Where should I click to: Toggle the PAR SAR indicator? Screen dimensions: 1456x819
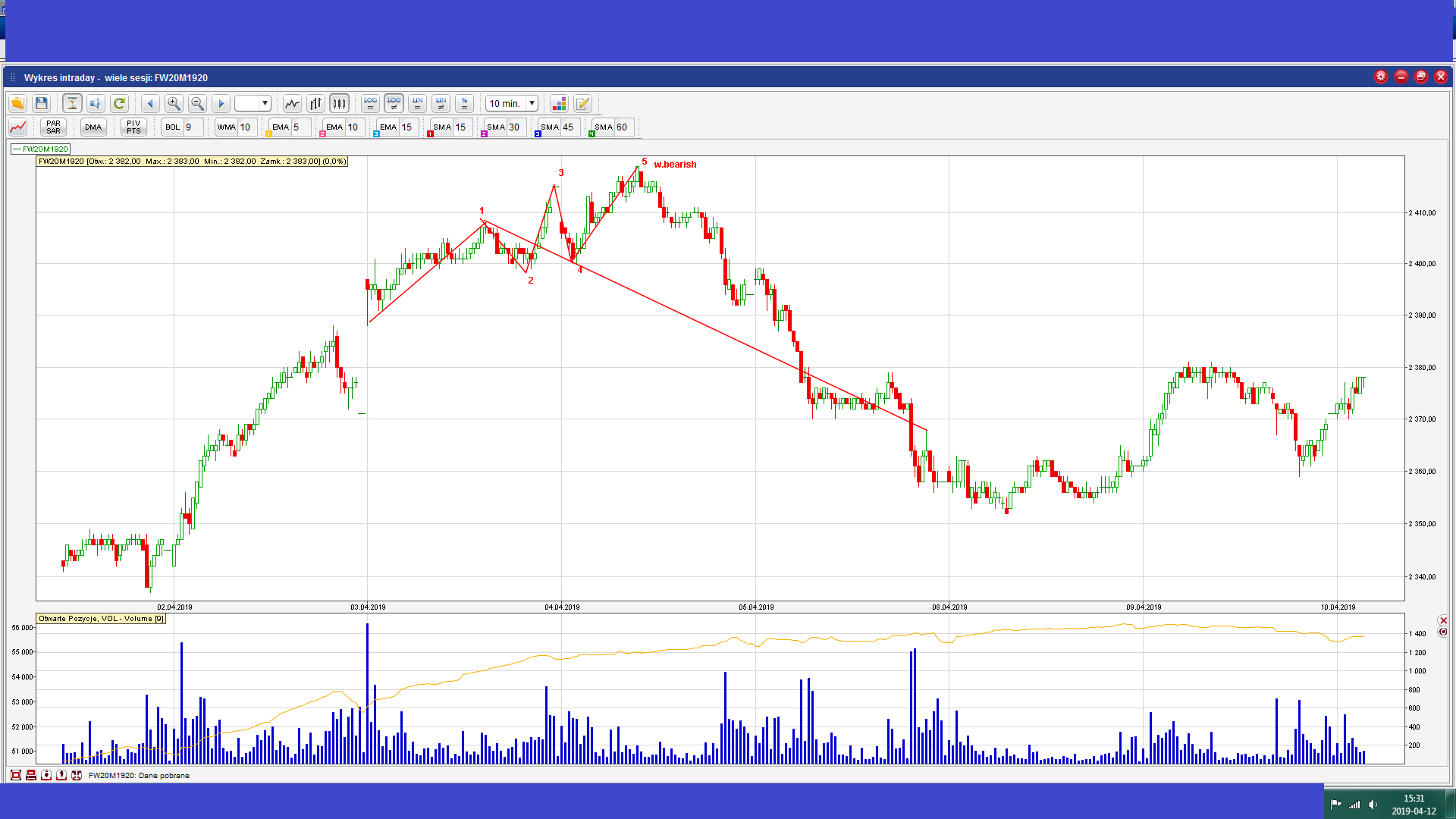tap(53, 127)
